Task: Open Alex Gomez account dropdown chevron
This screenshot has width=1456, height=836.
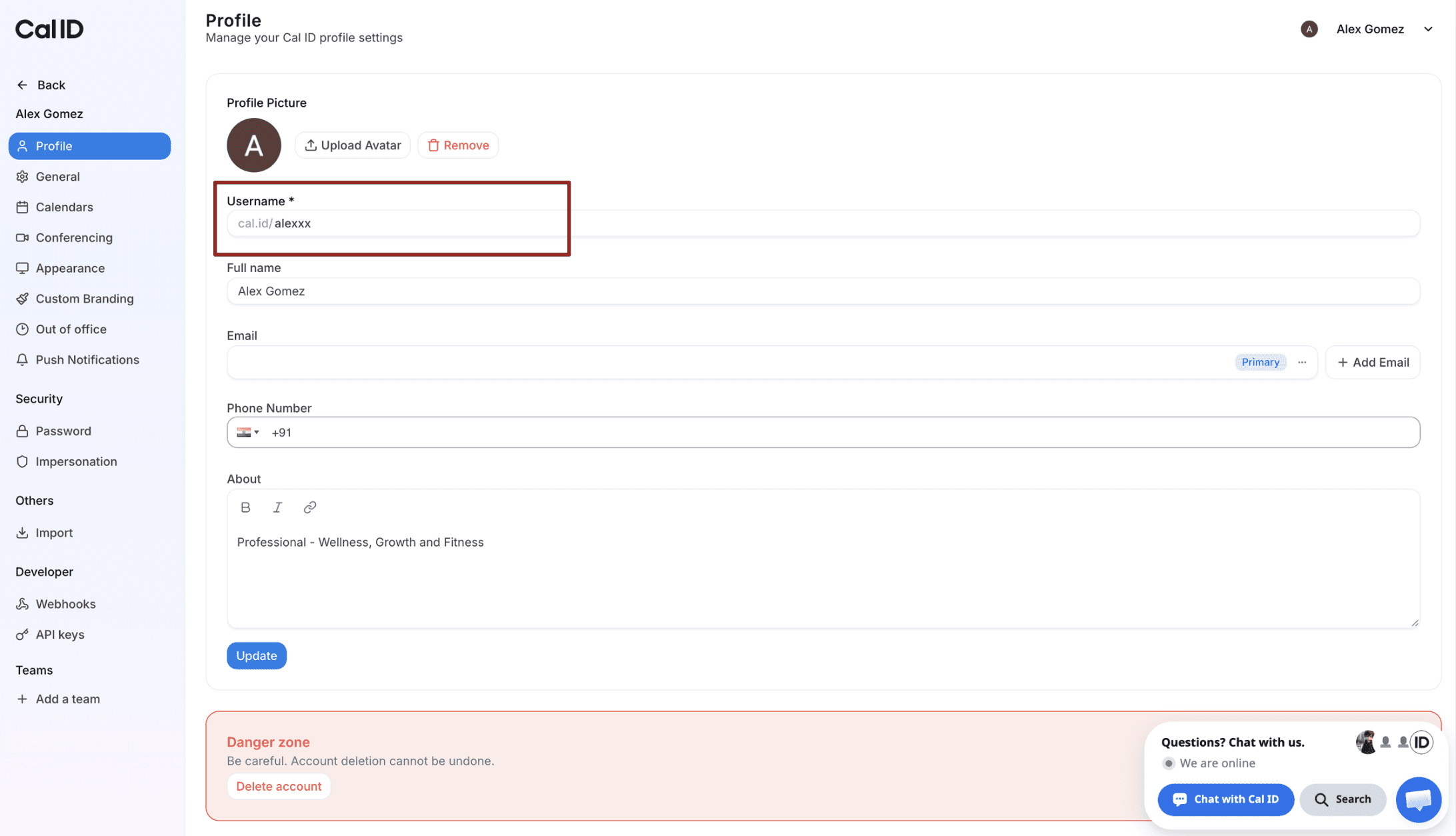Action: pos(1428,29)
